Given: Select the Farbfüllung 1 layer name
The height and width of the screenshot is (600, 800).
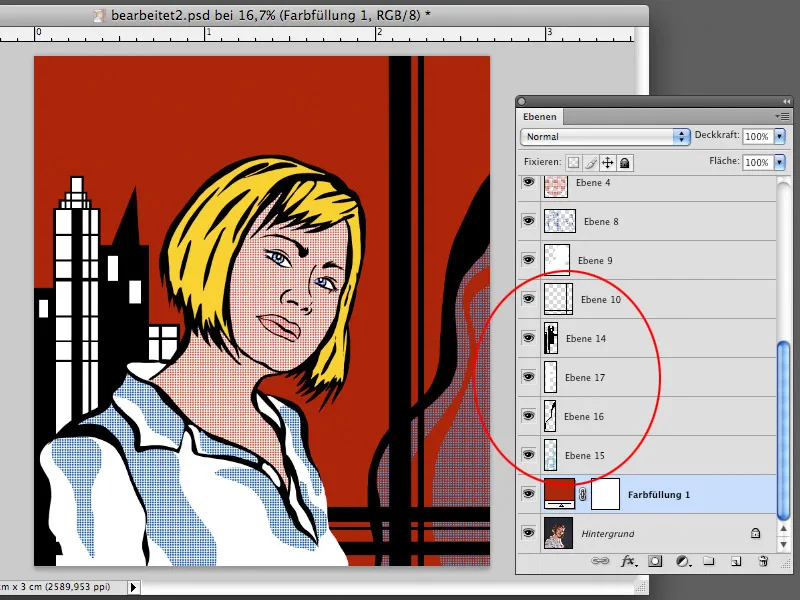Looking at the screenshot, I should tap(659, 494).
